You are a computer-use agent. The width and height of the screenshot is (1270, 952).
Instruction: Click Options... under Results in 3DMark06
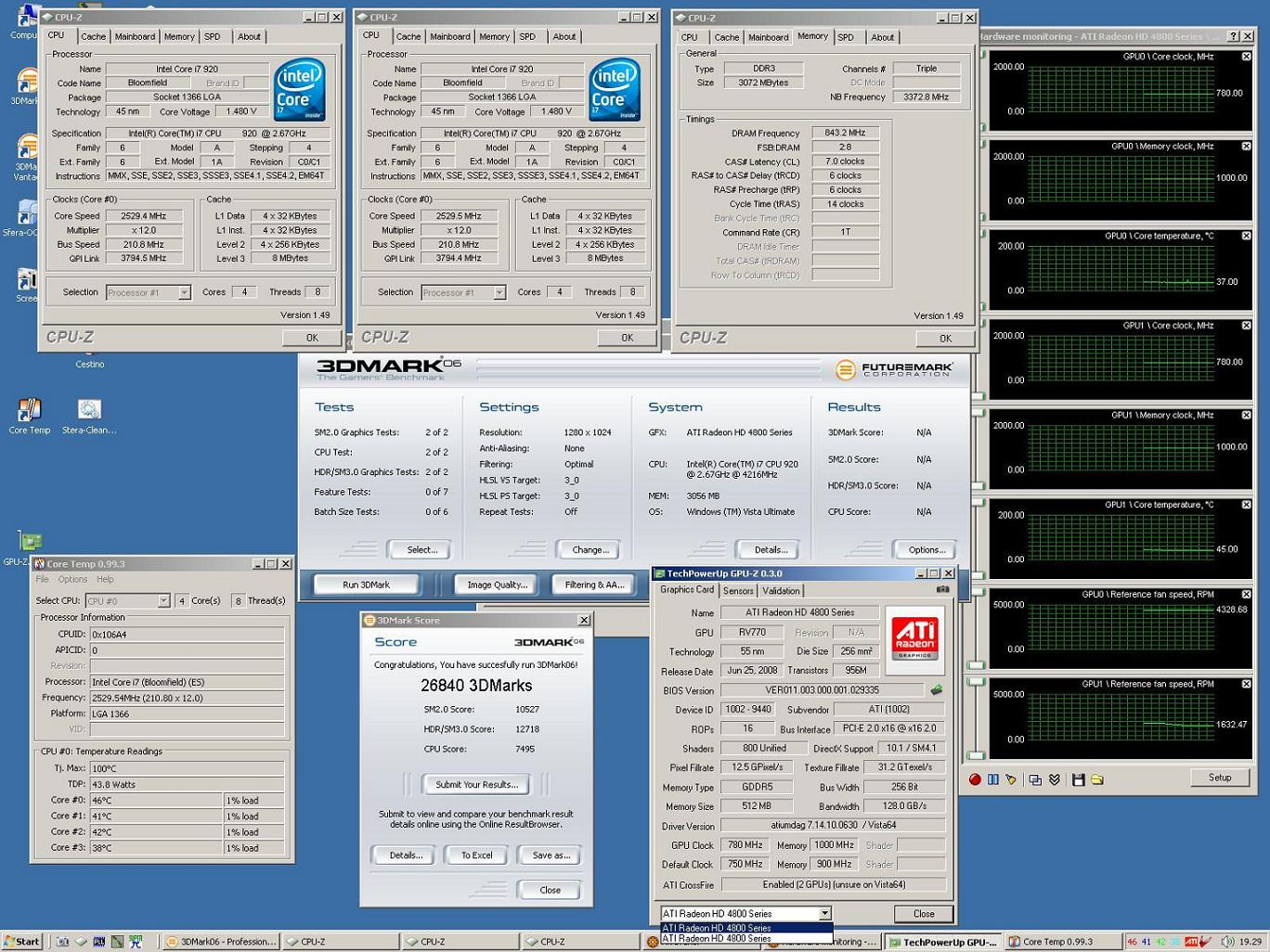tap(927, 550)
